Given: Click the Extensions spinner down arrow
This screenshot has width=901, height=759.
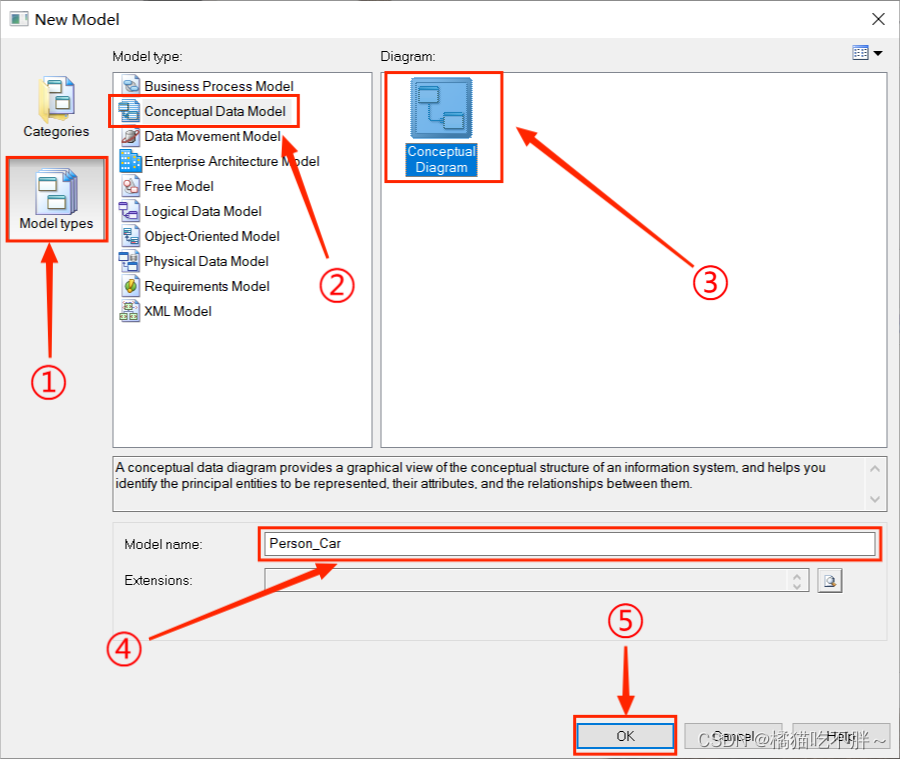Looking at the screenshot, I should [797, 585].
